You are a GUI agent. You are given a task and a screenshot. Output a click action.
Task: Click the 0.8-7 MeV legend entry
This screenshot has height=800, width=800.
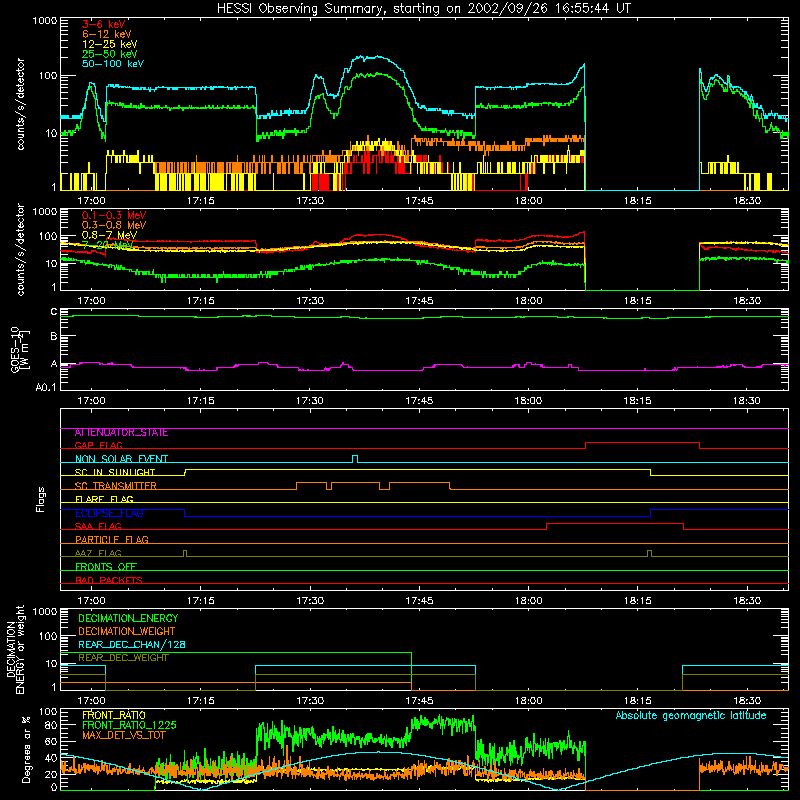109,235
